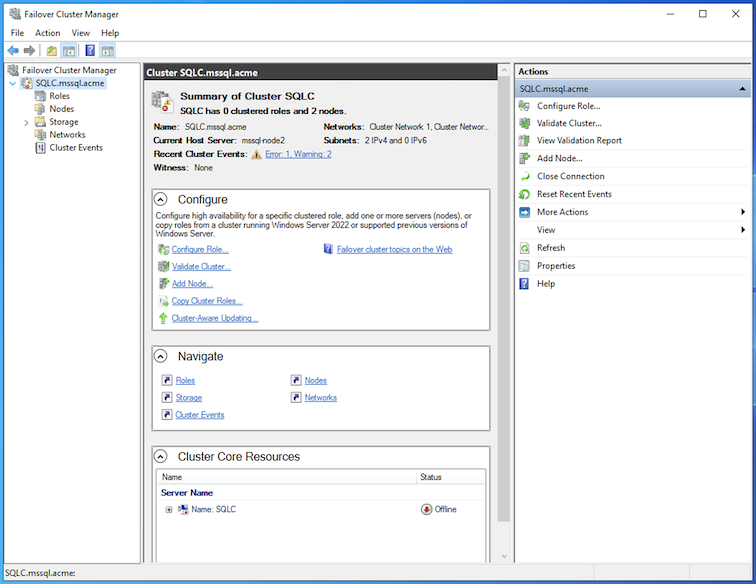Image resolution: width=756 pixels, height=584 pixels.
Task: Click the Properties icon in Actions pane
Action: click(525, 266)
